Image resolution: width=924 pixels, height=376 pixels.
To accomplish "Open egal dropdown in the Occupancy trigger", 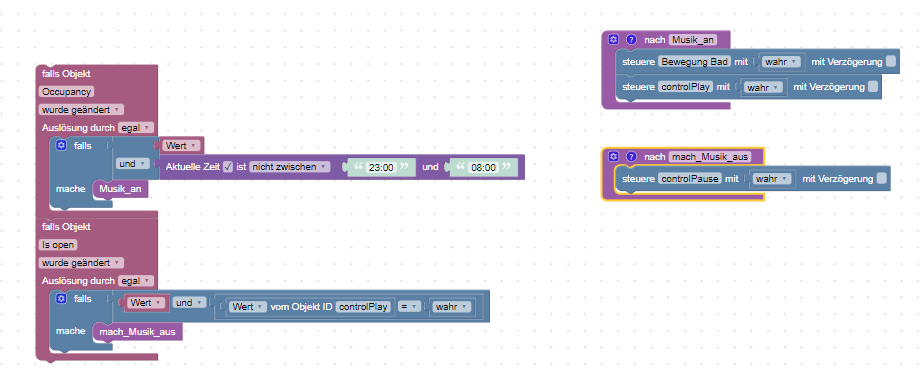I will [136, 127].
